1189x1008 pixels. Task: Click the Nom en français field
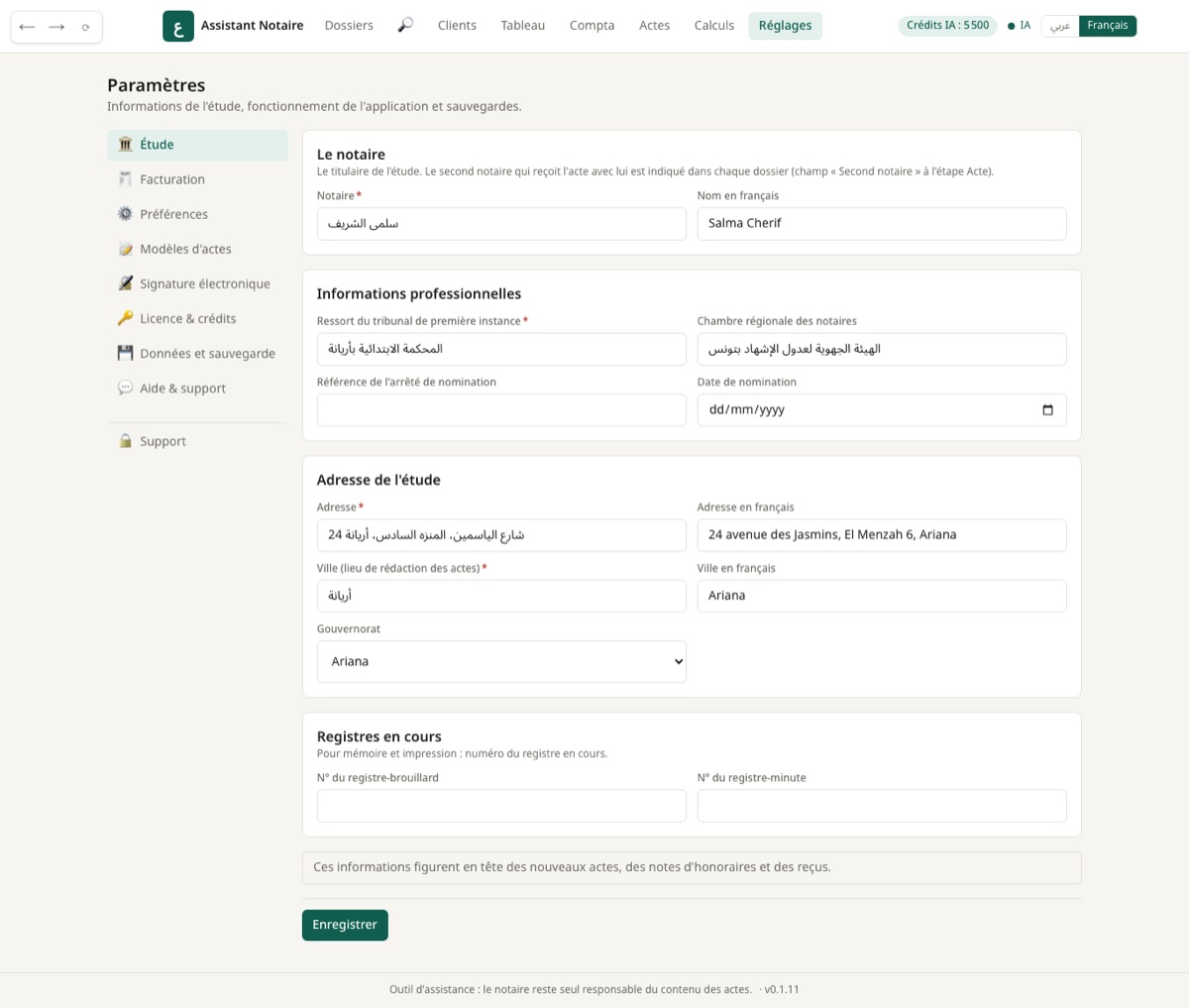coord(882,224)
